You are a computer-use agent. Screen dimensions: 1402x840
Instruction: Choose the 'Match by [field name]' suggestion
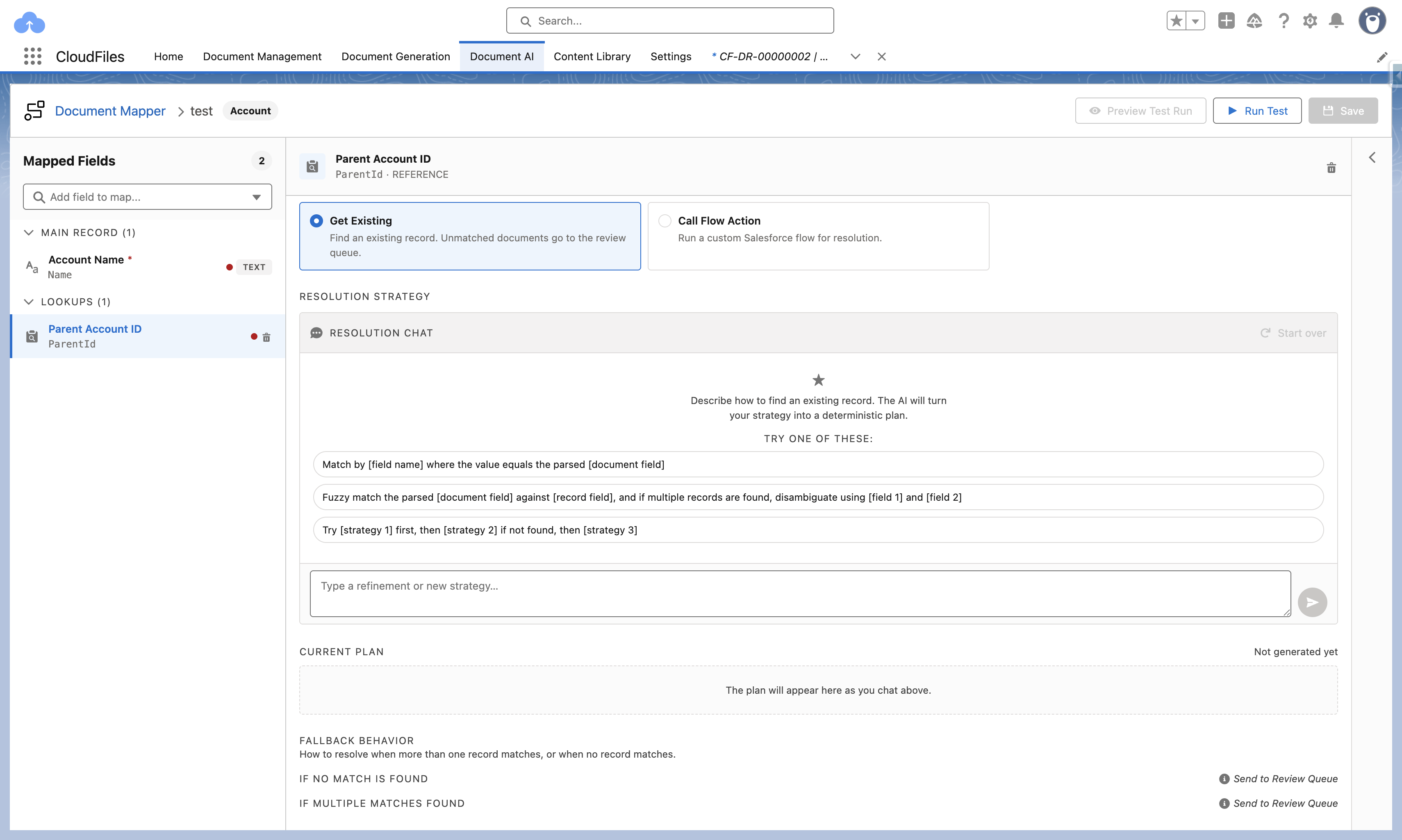[818, 464]
